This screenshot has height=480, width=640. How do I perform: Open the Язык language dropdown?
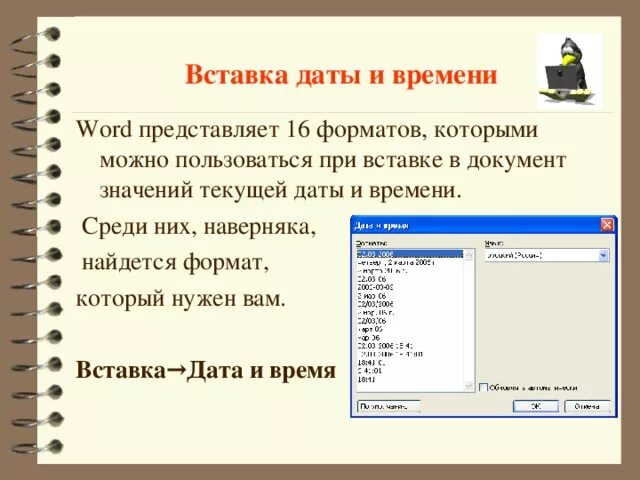tap(604, 256)
